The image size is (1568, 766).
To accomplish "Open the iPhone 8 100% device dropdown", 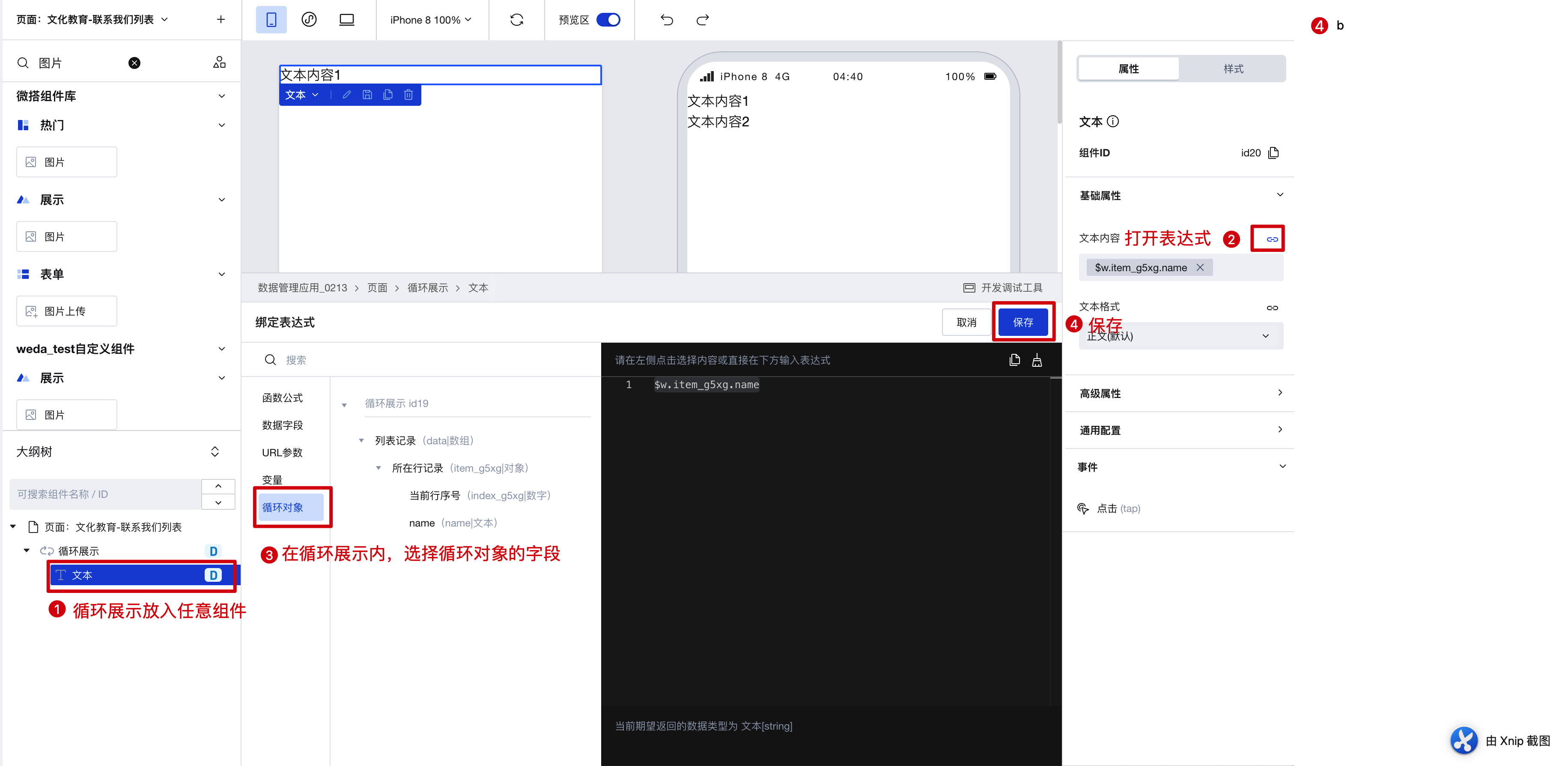I will coord(430,20).
